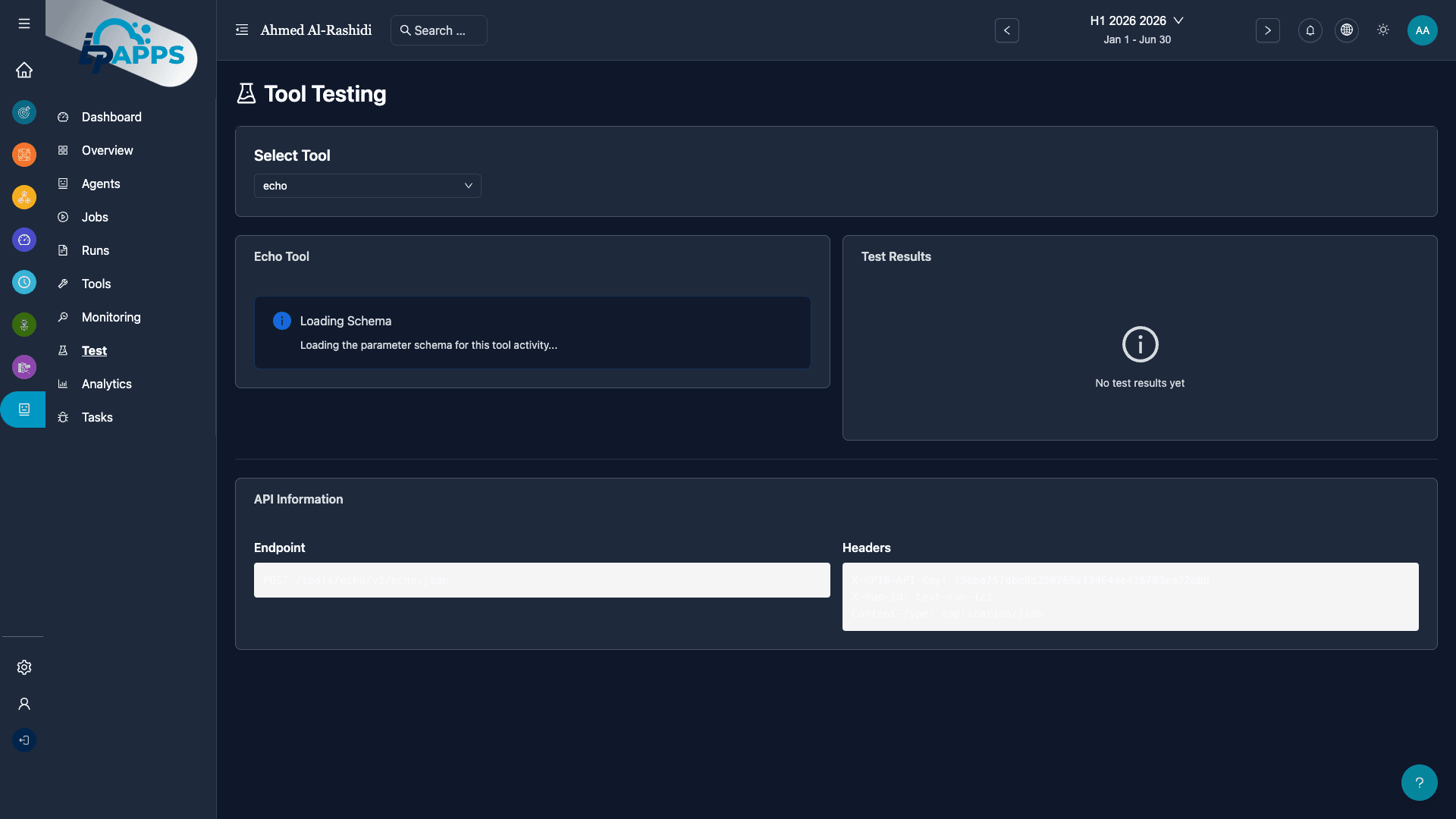The image size is (1456, 819).
Task: Open the help button at bottom right
Action: (x=1419, y=782)
